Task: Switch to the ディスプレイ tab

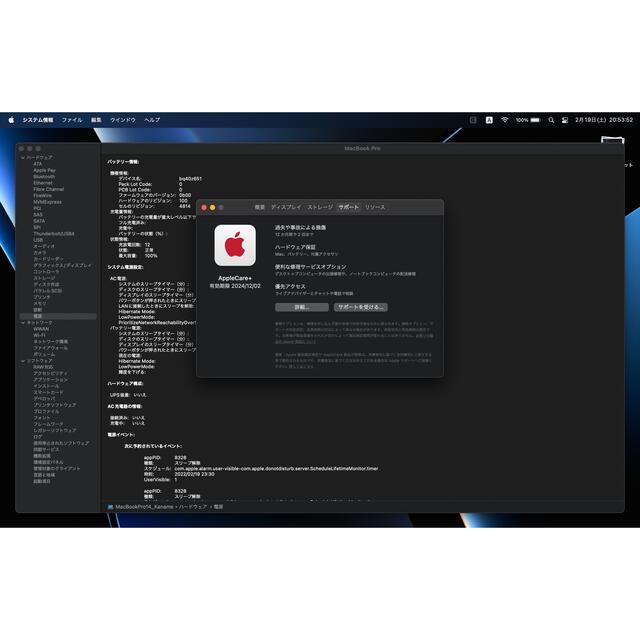Action: point(286,207)
